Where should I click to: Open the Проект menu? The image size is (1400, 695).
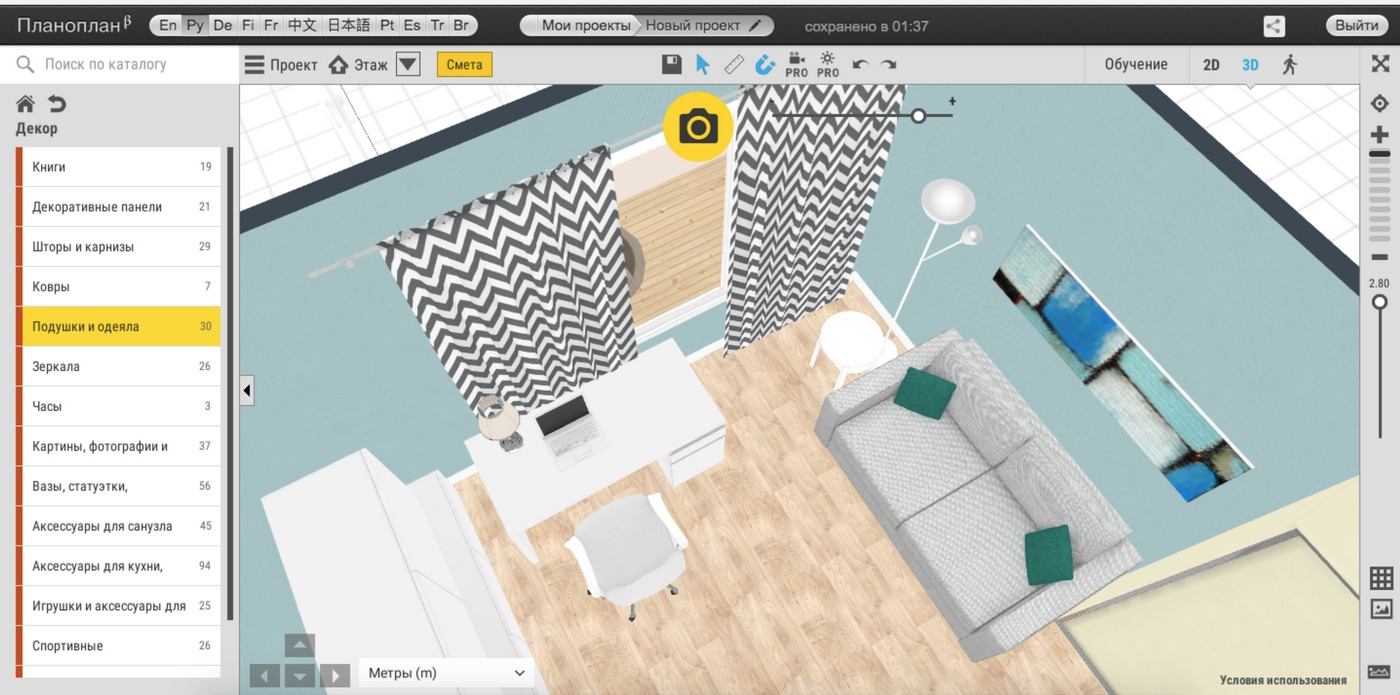coord(281,65)
